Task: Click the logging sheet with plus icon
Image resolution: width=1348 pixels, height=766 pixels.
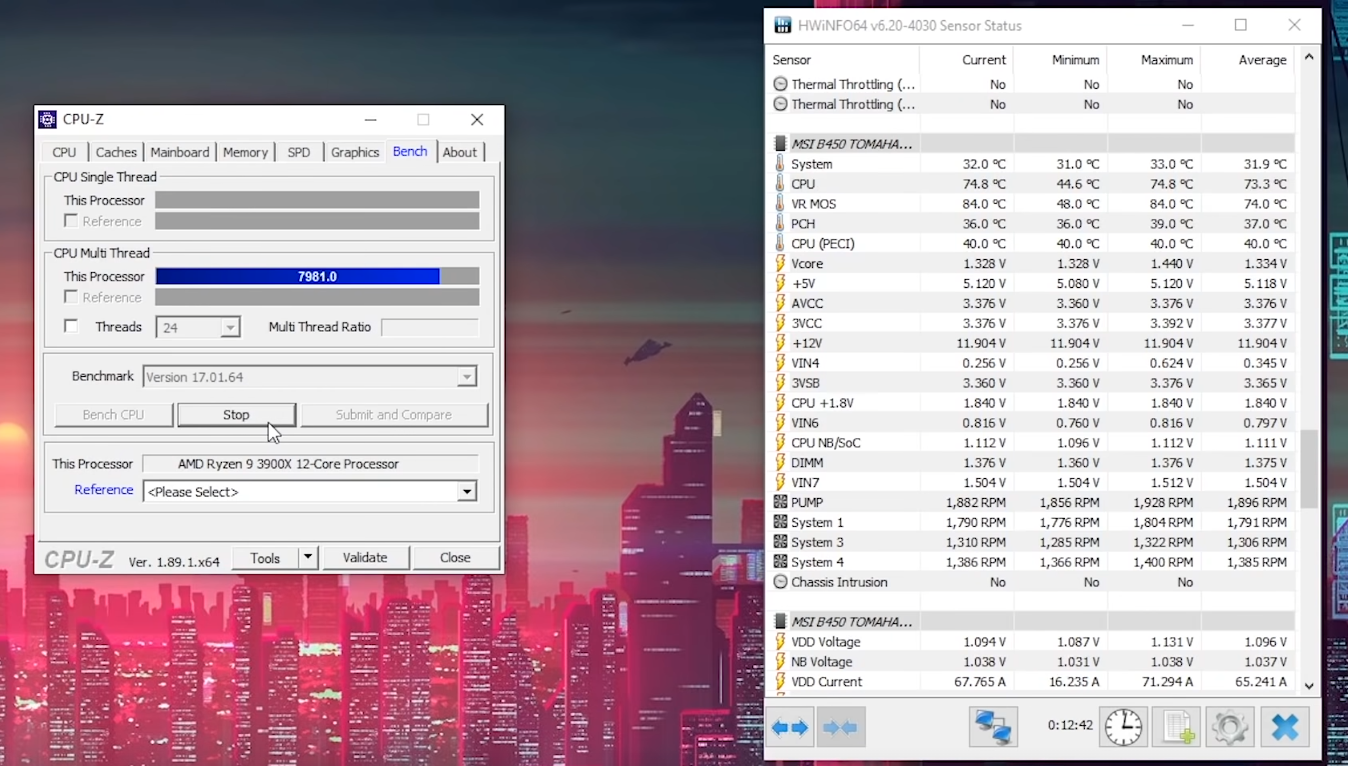Action: 1176,727
